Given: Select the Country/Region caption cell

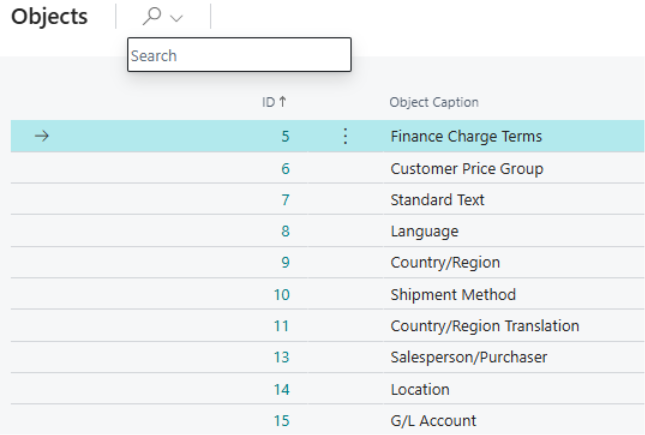Looking at the screenshot, I should click(445, 263).
